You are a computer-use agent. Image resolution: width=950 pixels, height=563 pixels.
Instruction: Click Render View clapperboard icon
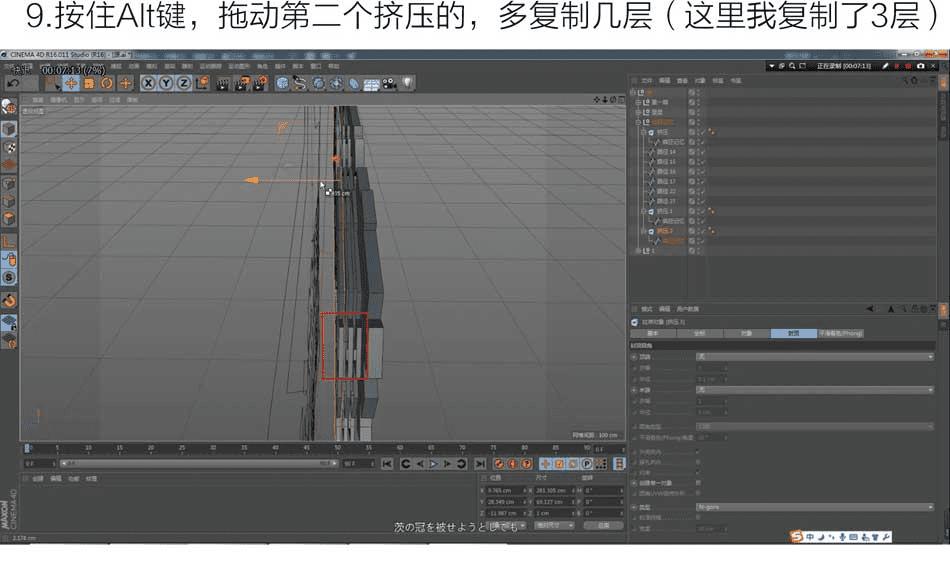point(222,83)
